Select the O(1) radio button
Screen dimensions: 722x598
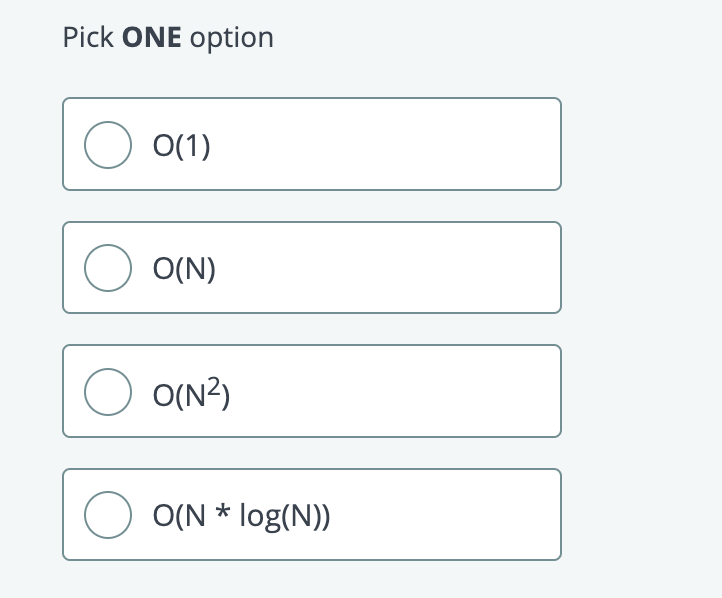click(108, 146)
